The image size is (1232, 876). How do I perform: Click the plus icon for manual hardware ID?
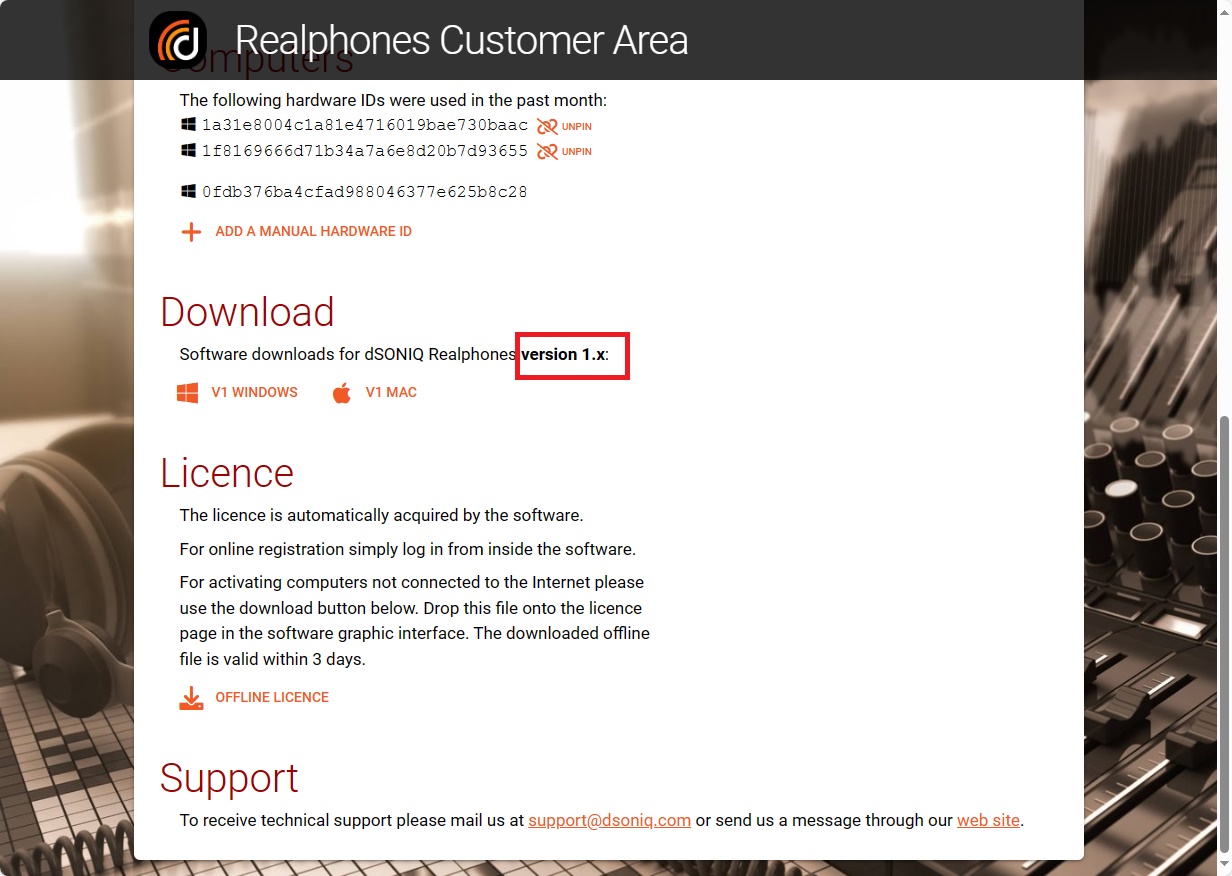tap(191, 232)
